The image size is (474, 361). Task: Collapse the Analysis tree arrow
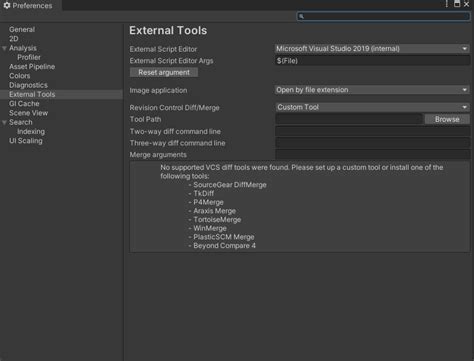[4, 48]
